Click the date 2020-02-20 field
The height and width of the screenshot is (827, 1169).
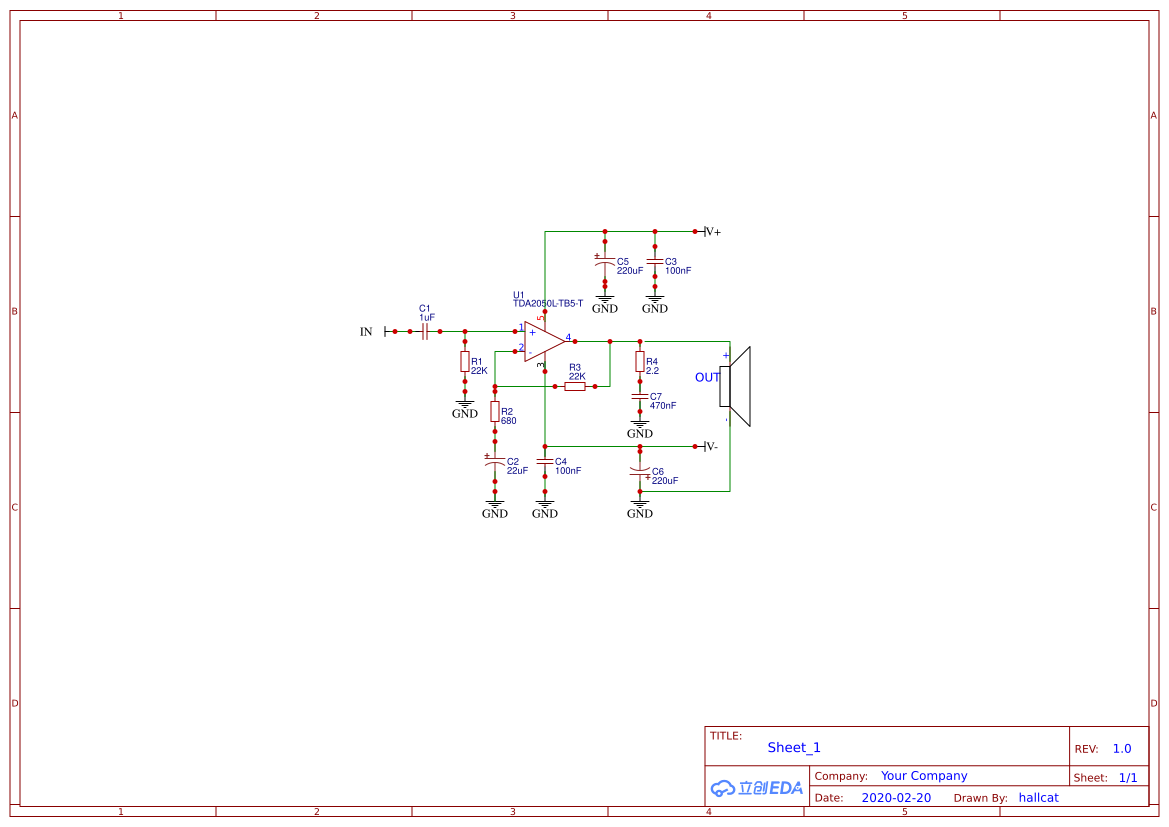pyautogui.click(x=896, y=798)
